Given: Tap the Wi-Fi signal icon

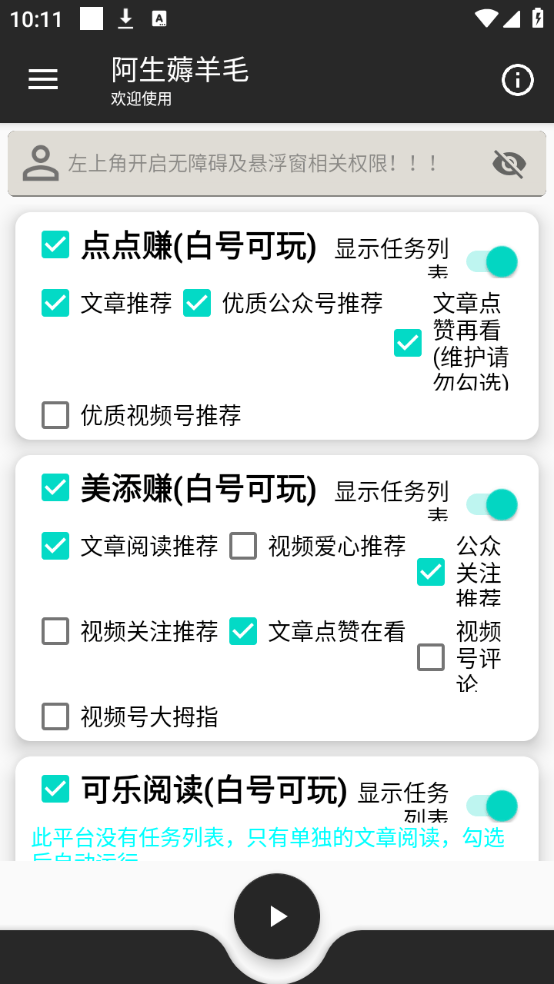Looking at the screenshot, I should click(x=486, y=18).
